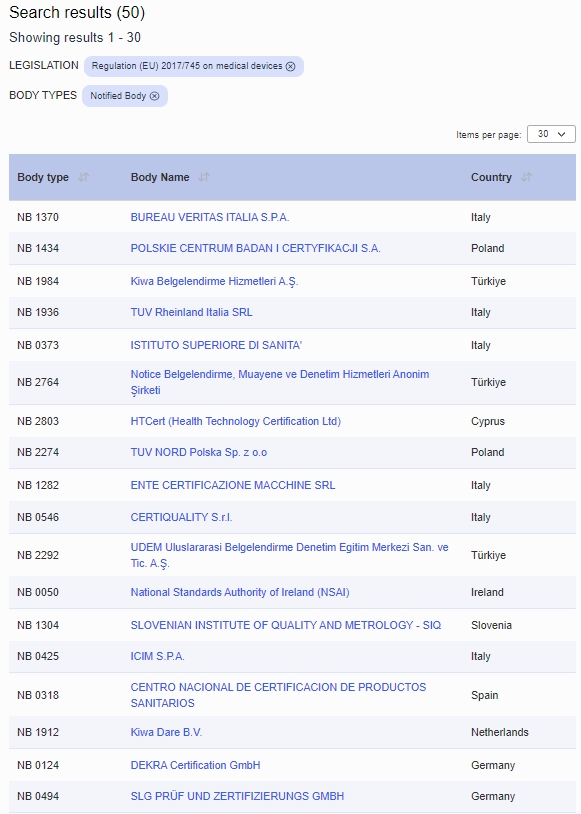Open POLSKIE CENTRUM BADAN I CERTYFIKACJI link
This screenshot has height=814, width=581.
255,248
